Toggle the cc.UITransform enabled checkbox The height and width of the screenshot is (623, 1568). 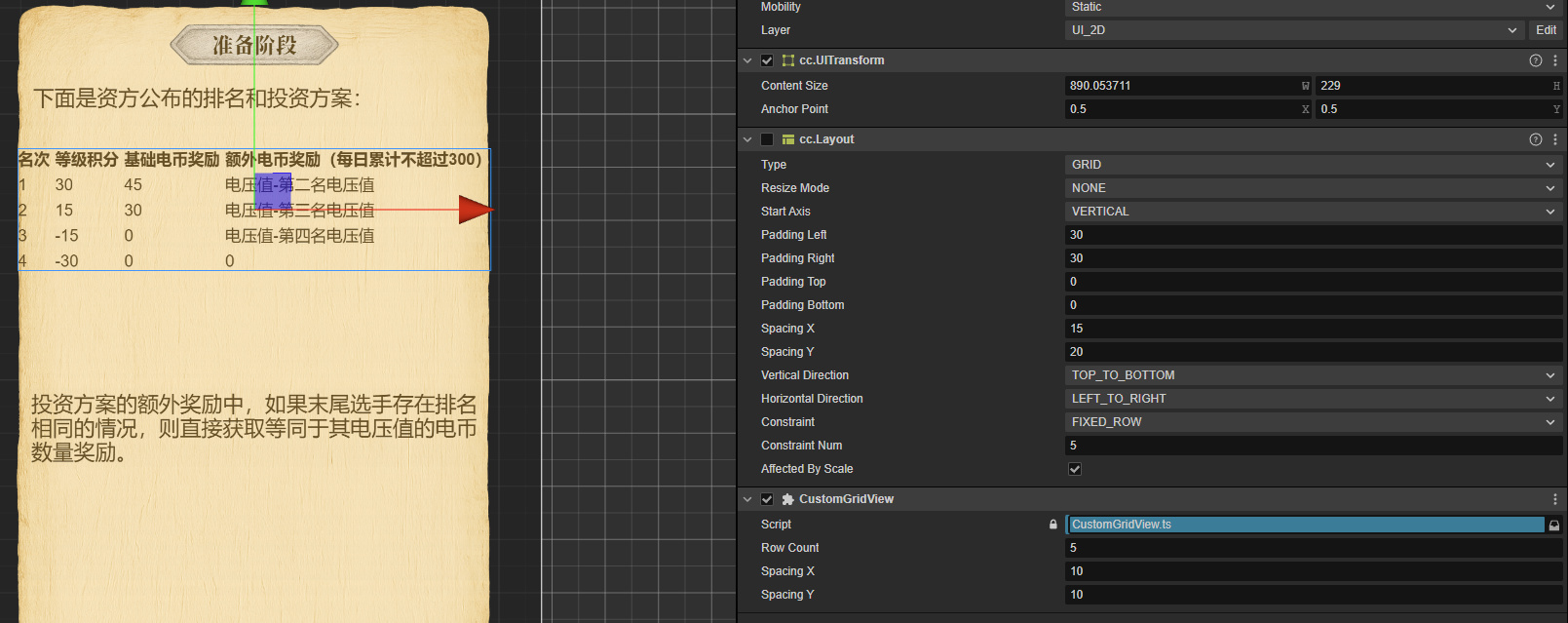[x=767, y=60]
